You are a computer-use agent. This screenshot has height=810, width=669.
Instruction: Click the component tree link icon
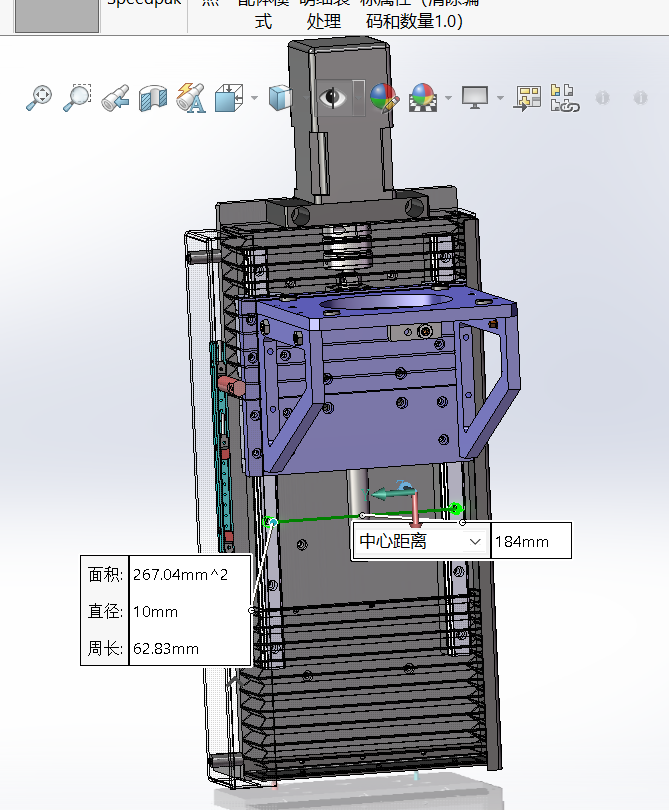tap(565, 98)
